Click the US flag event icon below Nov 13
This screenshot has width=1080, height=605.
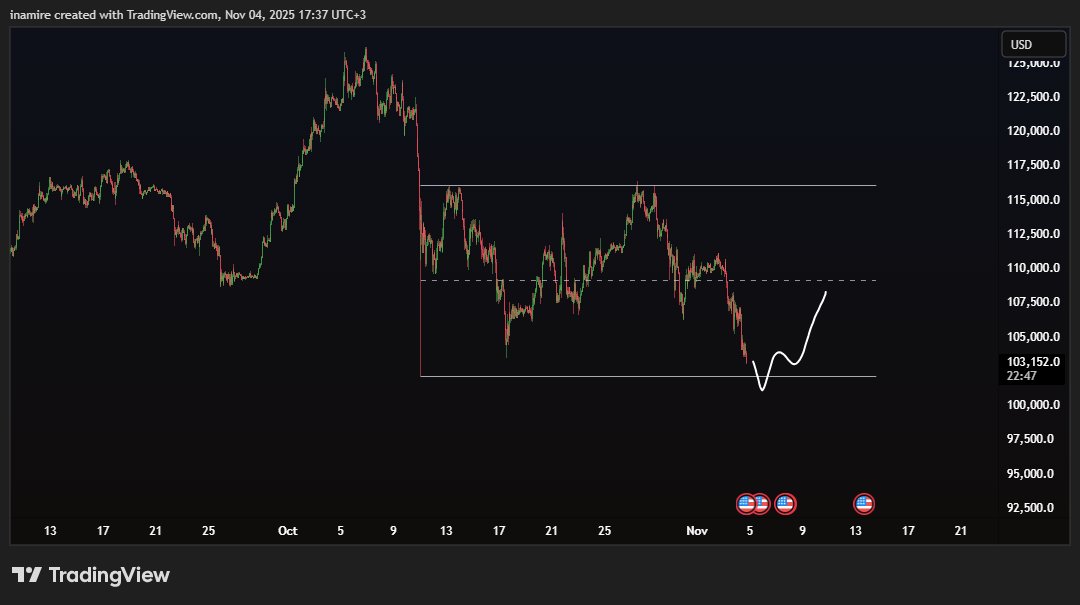click(863, 503)
